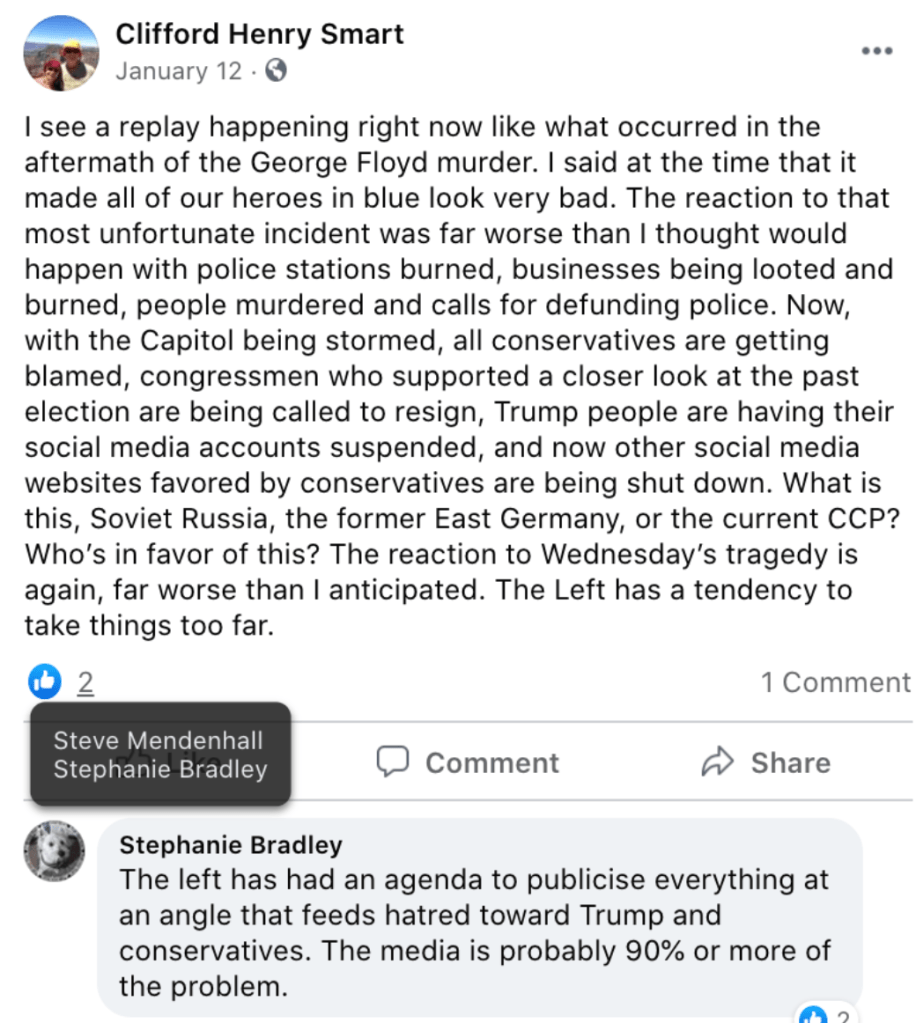The height and width of the screenshot is (1023, 916).
Task: Open Stephanie Bradley's commenter avatar
Action: (55, 853)
